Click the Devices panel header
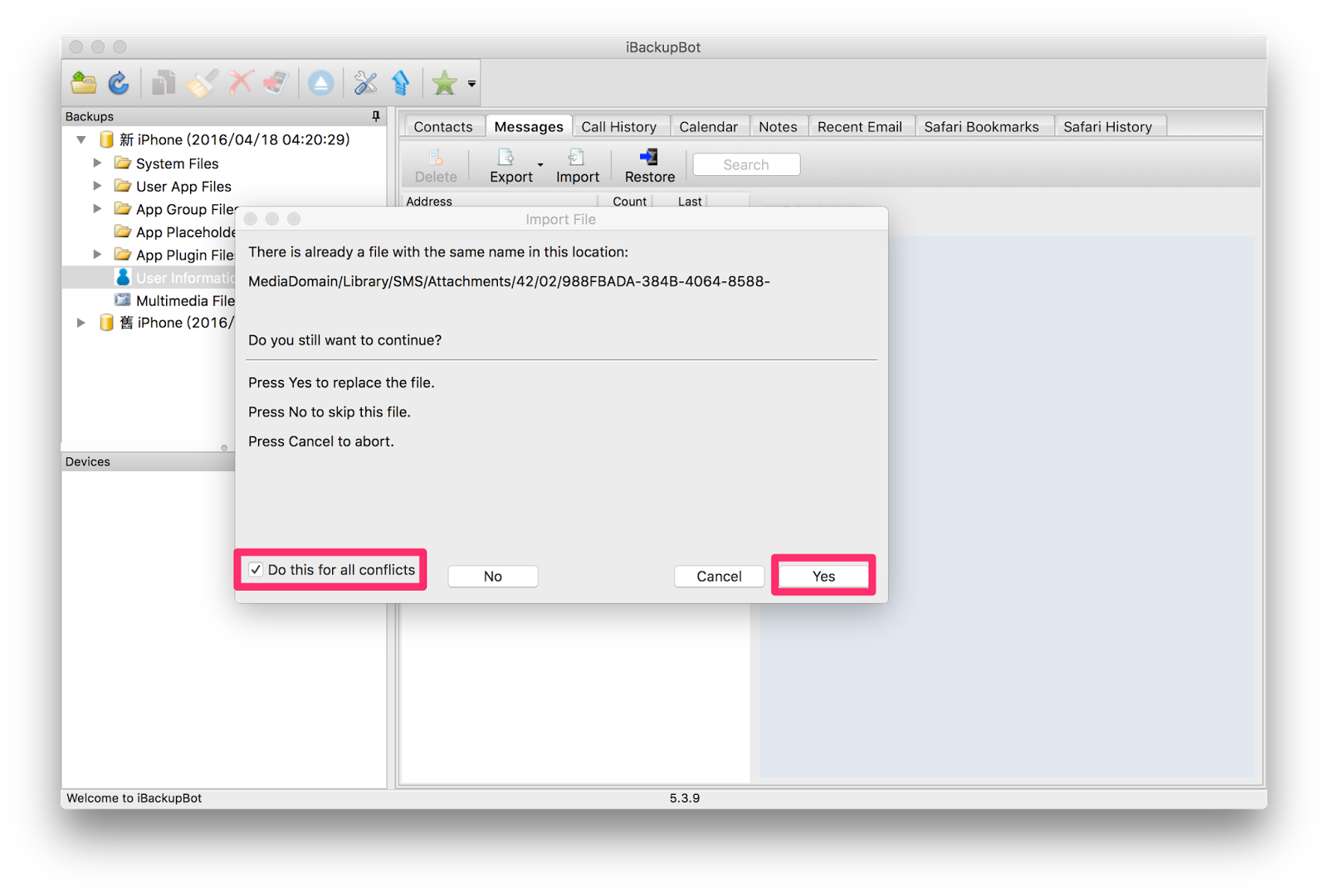Image resolution: width=1328 pixels, height=896 pixels. 149,462
